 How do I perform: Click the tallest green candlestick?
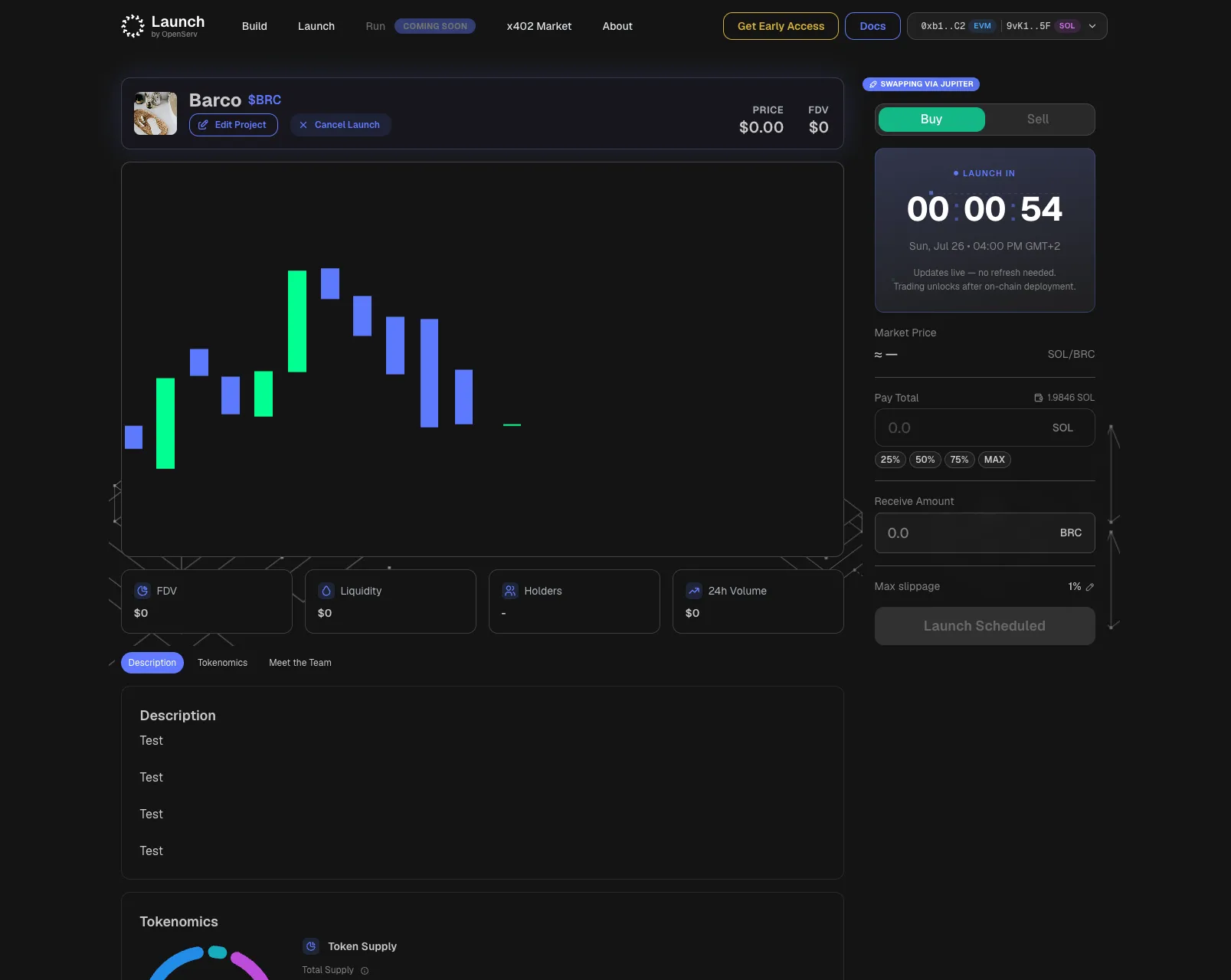(297, 321)
